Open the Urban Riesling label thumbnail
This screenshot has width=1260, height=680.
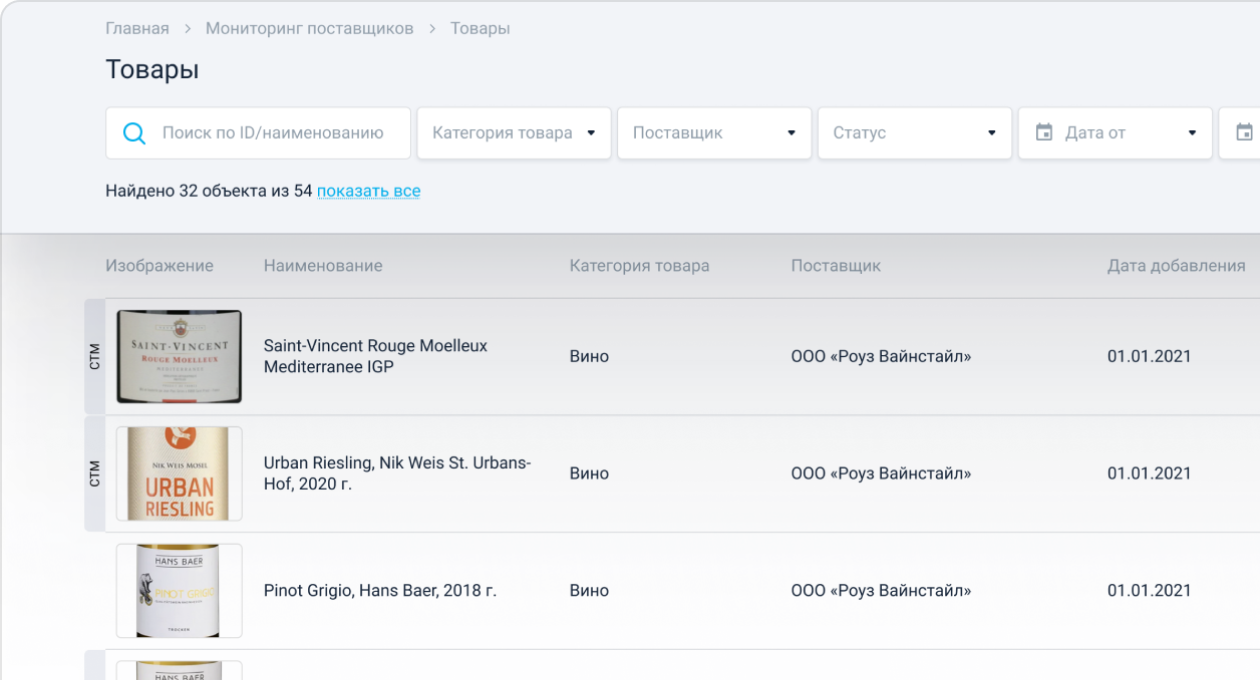tap(179, 473)
